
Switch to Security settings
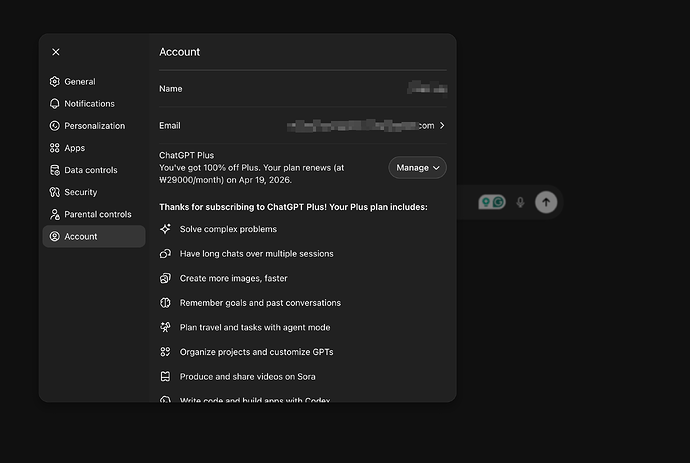80,192
